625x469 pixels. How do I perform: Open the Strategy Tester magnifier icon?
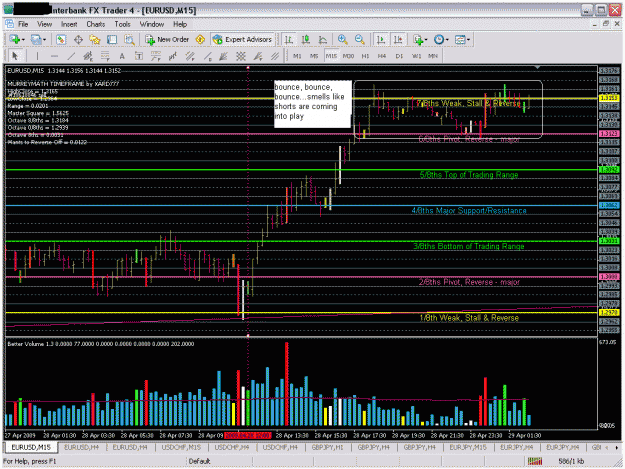tap(129, 39)
